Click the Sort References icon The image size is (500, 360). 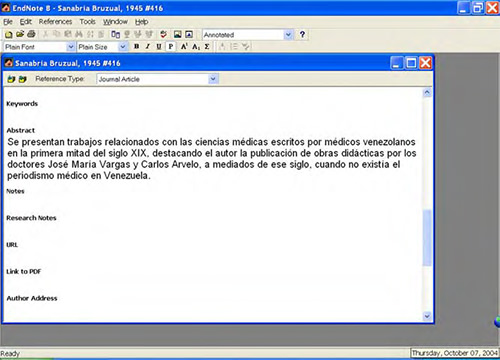click(90, 34)
